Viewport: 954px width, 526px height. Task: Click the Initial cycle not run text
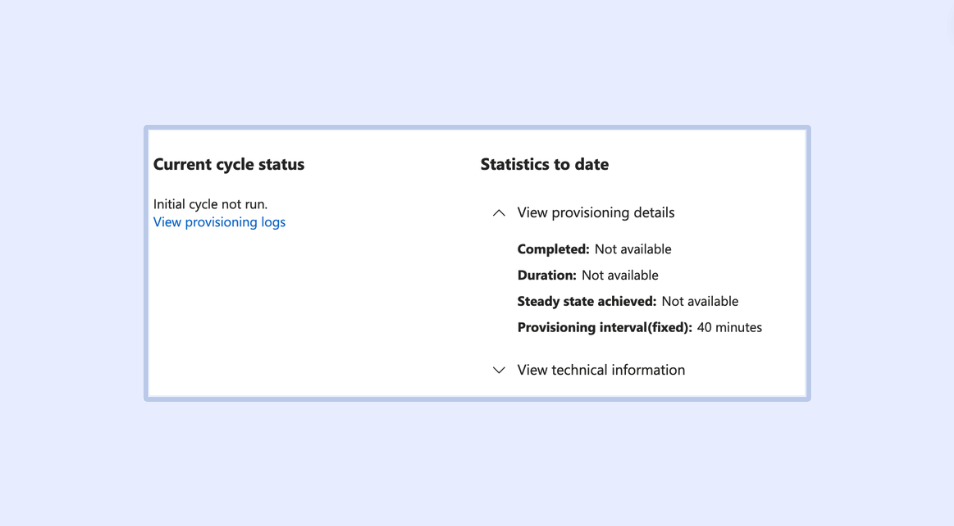click(x=210, y=204)
